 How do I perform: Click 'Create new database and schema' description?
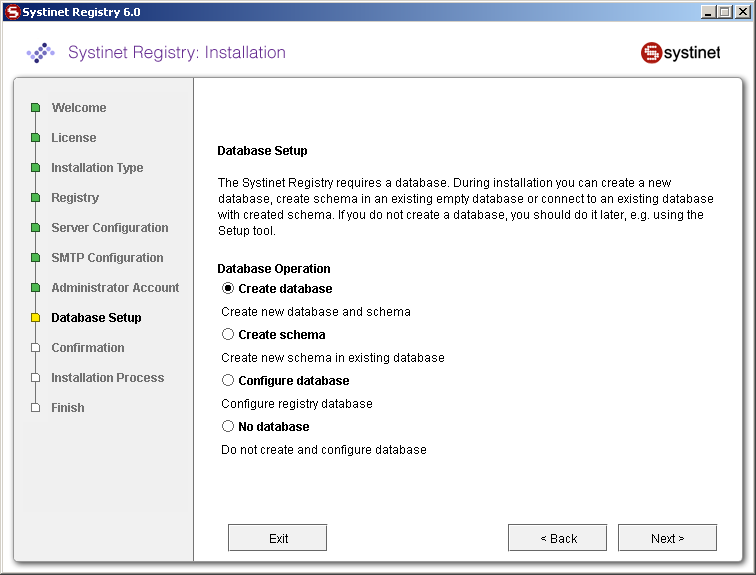tap(316, 312)
